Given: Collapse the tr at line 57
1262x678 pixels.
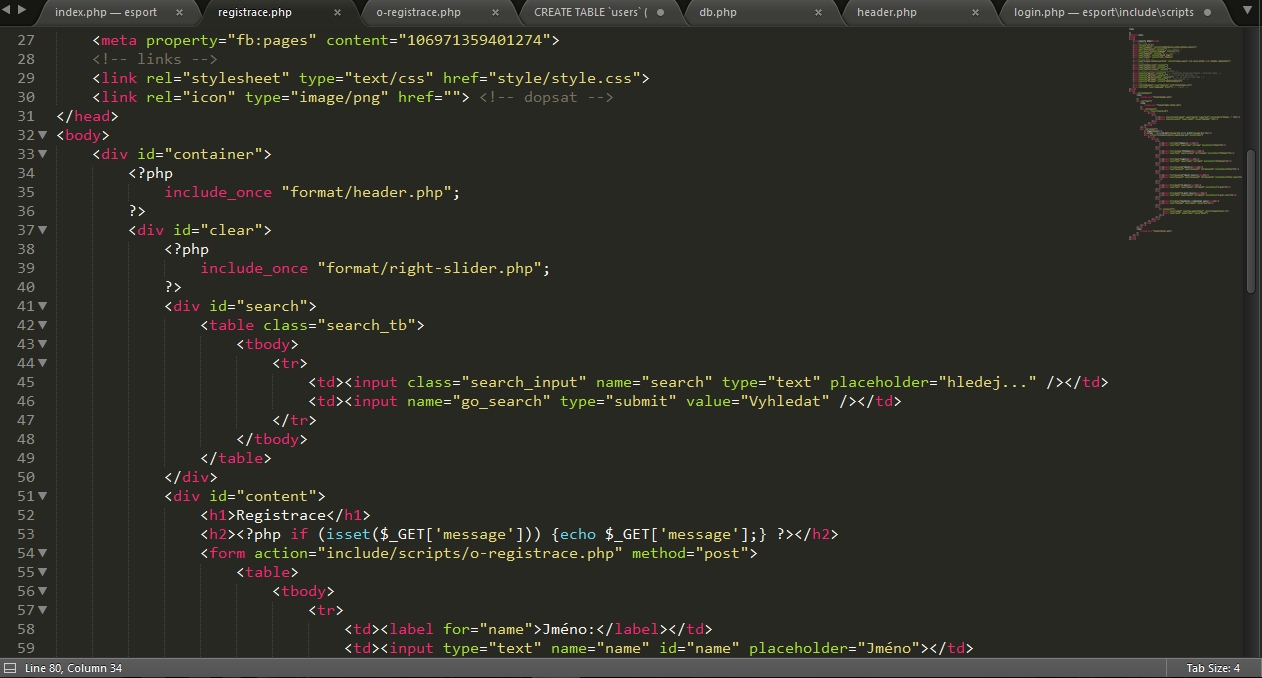Looking at the screenshot, I should click(42, 610).
